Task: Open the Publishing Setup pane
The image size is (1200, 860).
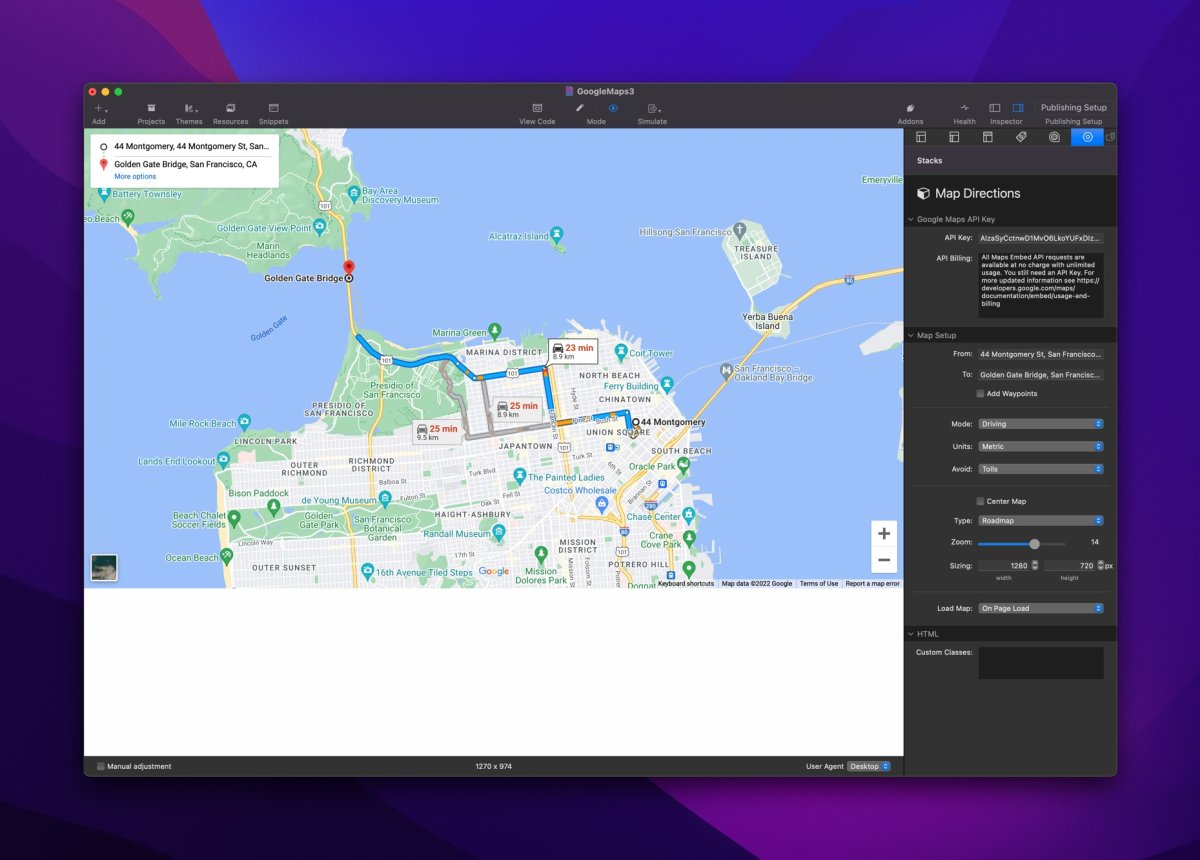Action: [x=1073, y=107]
